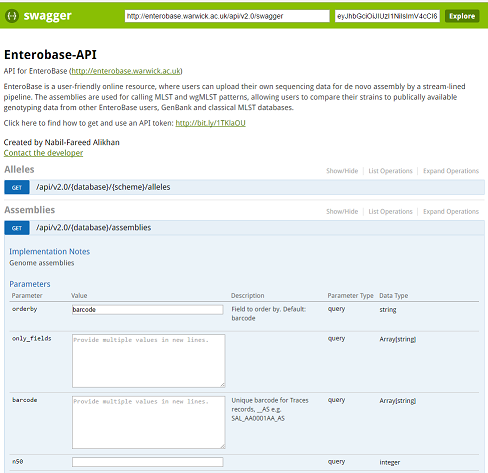Click the only_fields multi-value textarea
Viewport: 488px width, 473px height.
[x=149, y=361]
